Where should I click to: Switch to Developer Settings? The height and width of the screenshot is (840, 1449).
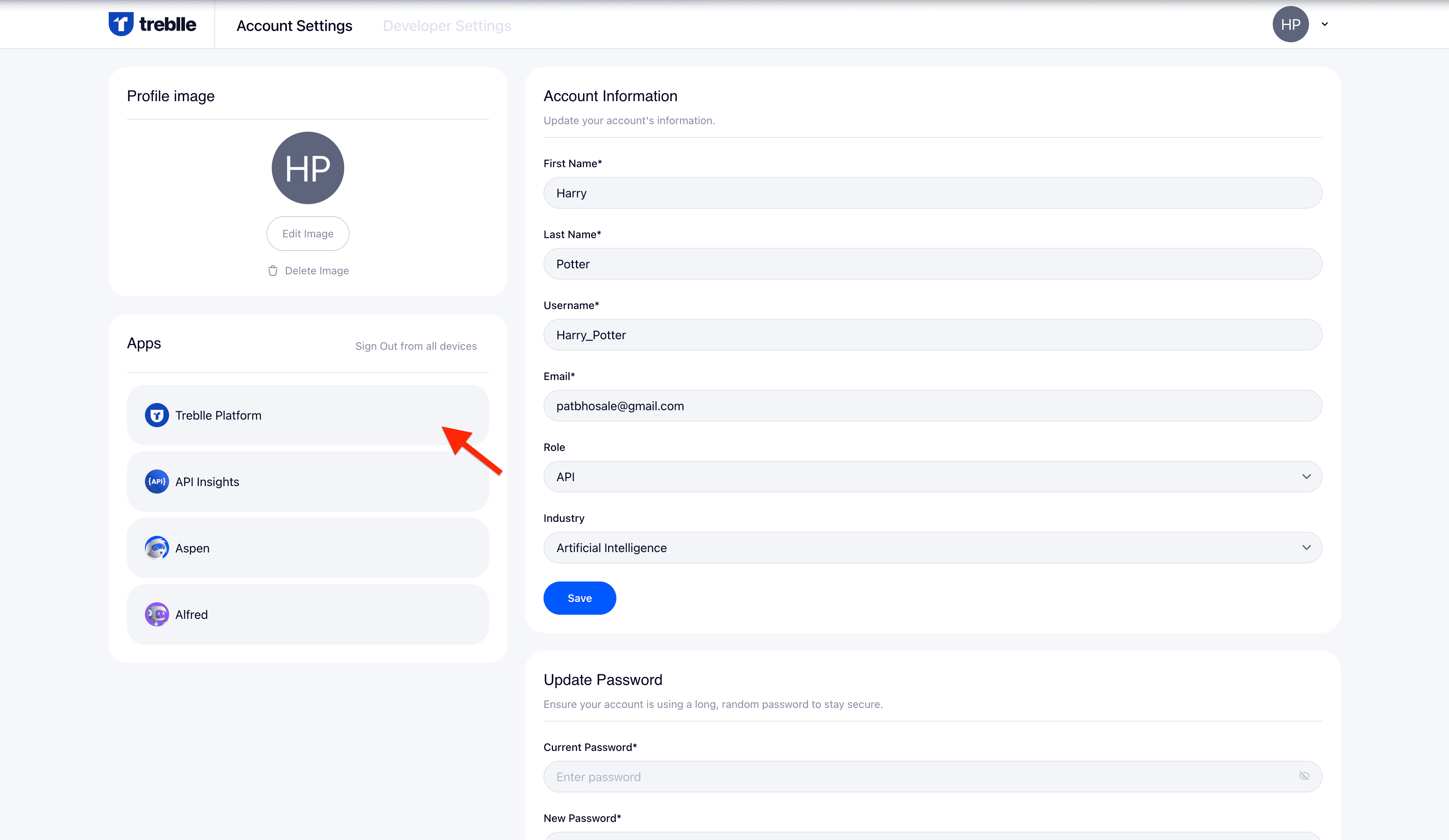(447, 25)
